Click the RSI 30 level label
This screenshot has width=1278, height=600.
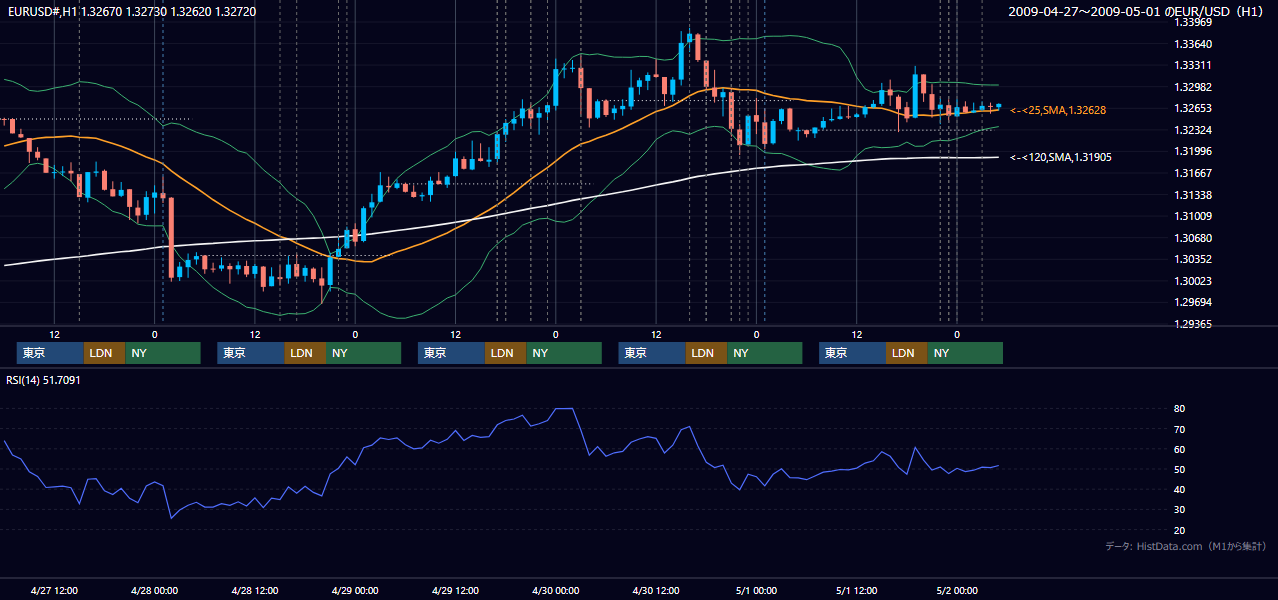[1180, 509]
